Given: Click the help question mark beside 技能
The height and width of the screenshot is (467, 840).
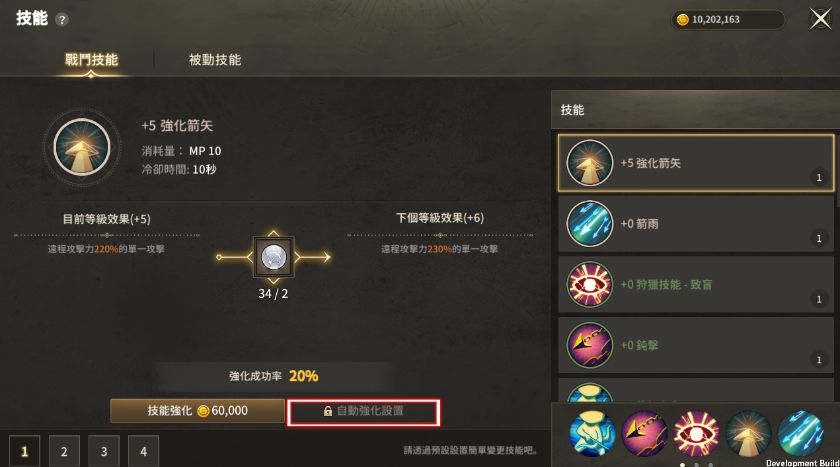Looking at the screenshot, I should pos(62,20).
